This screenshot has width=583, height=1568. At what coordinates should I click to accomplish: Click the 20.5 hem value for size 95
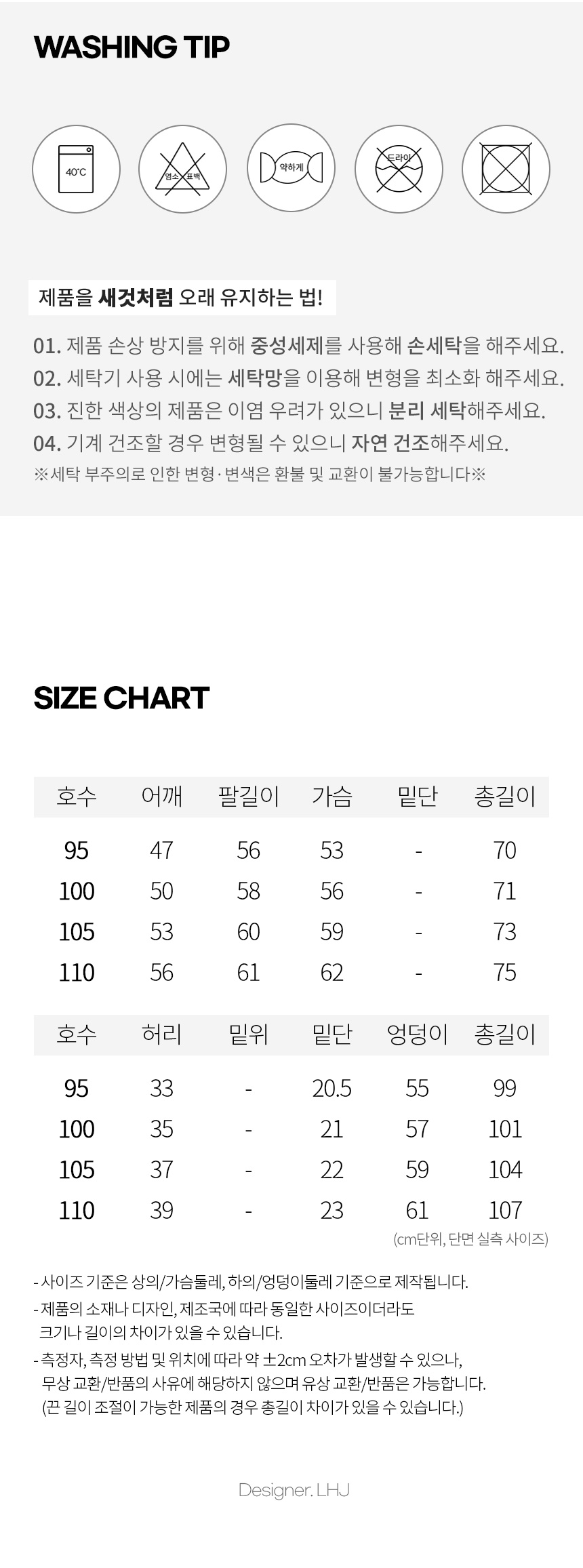(332, 1088)
